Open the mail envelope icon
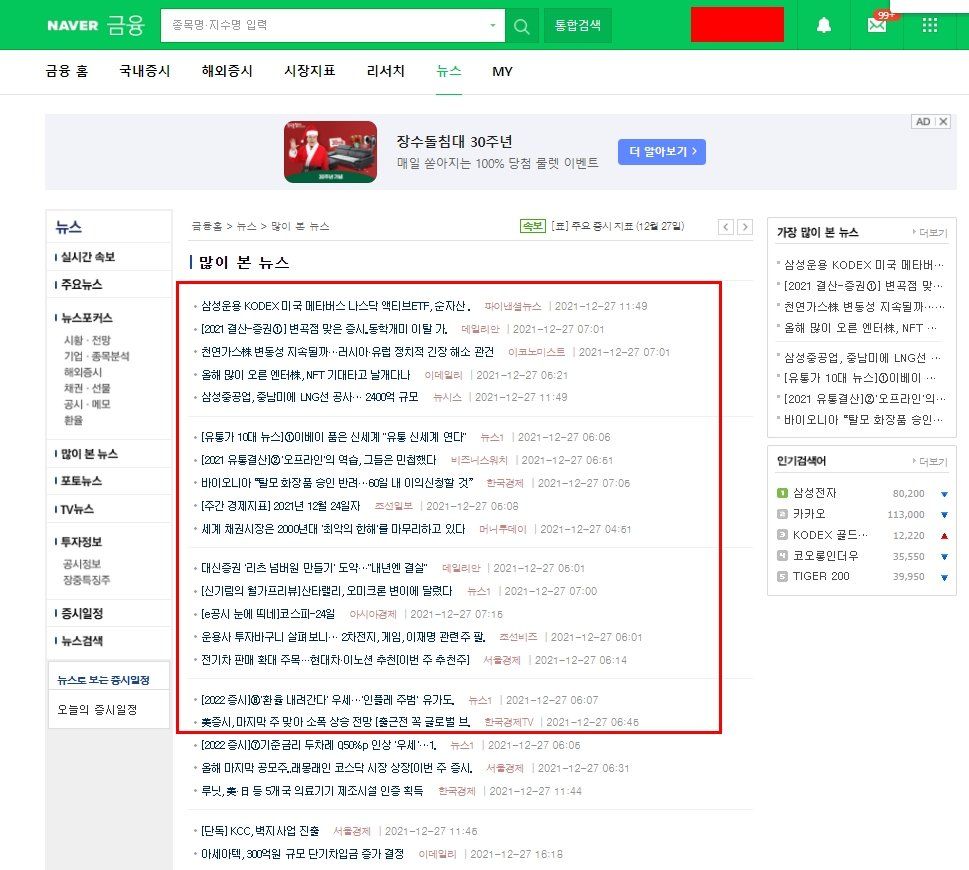This screenshot has width=969, height=870. click(x=877, y=25)
